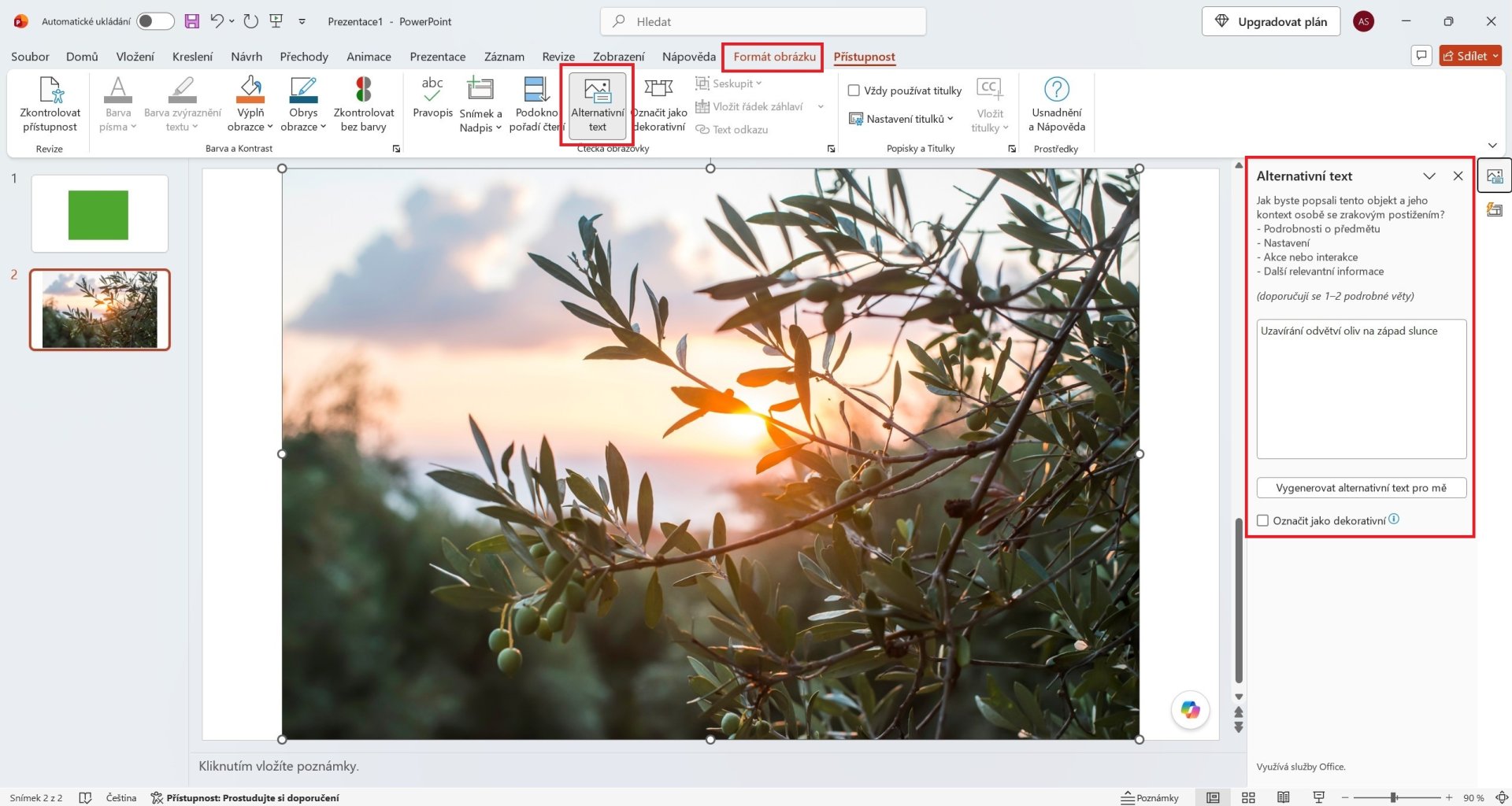Open the Copilot floating button
Image resolution: width=1512 pixels, height=806 pixels.
tap(1190, 710)
